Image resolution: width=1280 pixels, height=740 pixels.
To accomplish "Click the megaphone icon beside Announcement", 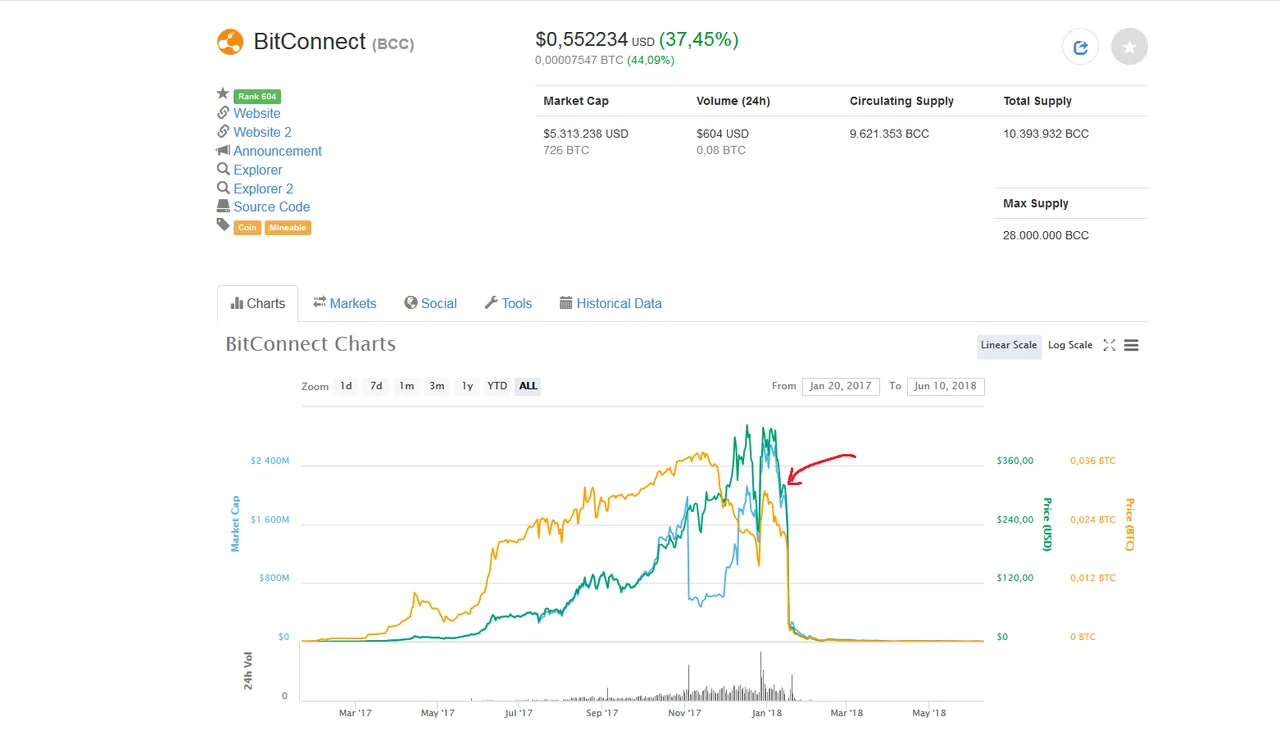I will pyautogui.click(x=223, y=150).
